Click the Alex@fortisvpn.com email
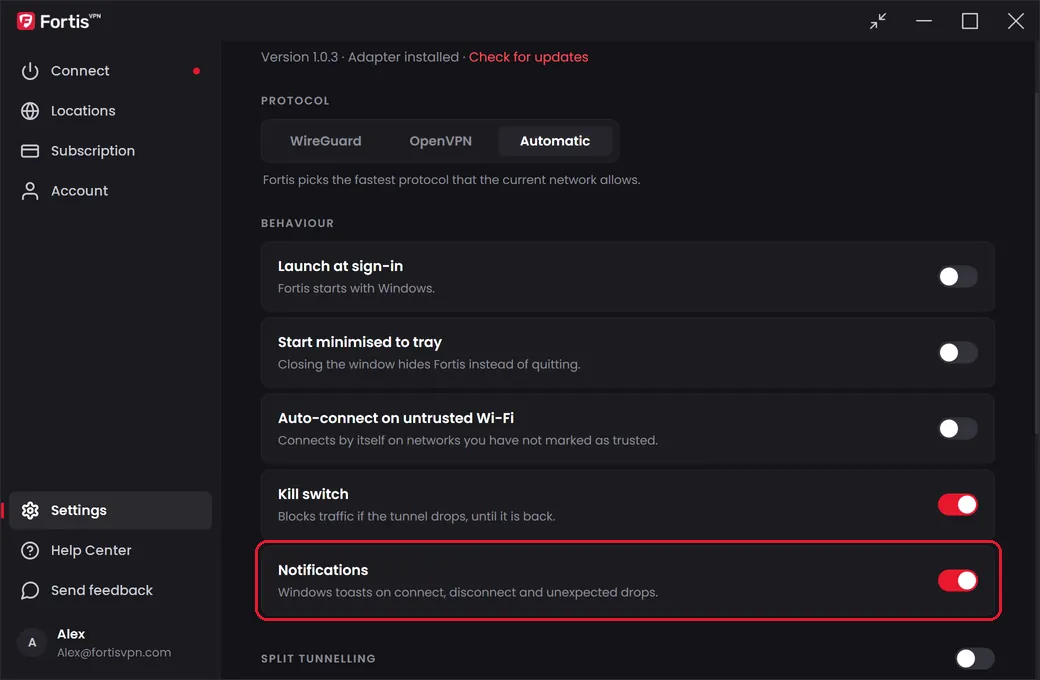 coord(114,653)
